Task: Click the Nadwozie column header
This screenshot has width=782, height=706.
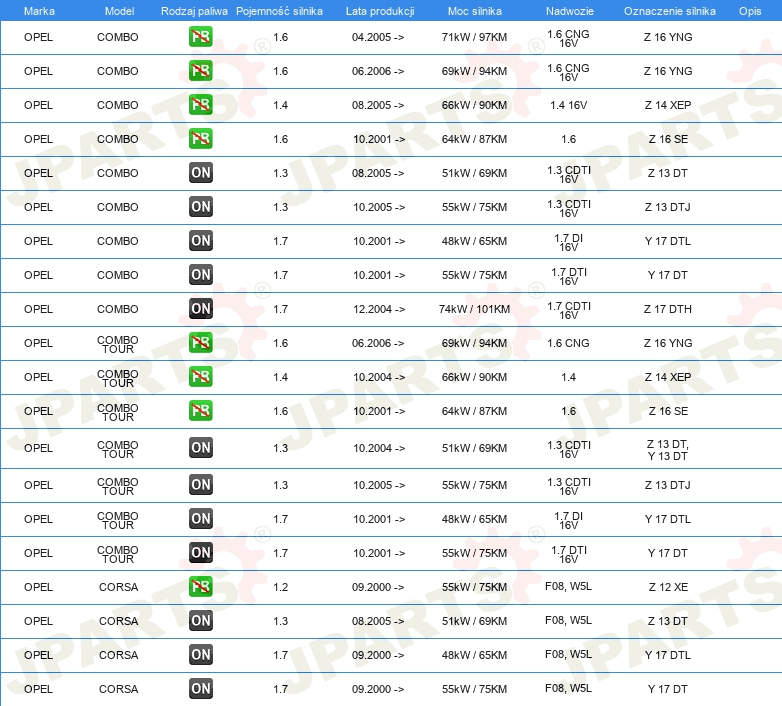Action: point(570,11)
